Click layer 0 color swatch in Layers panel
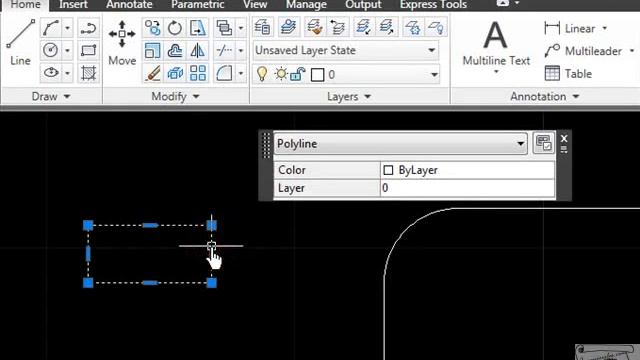 pos(318,75)
